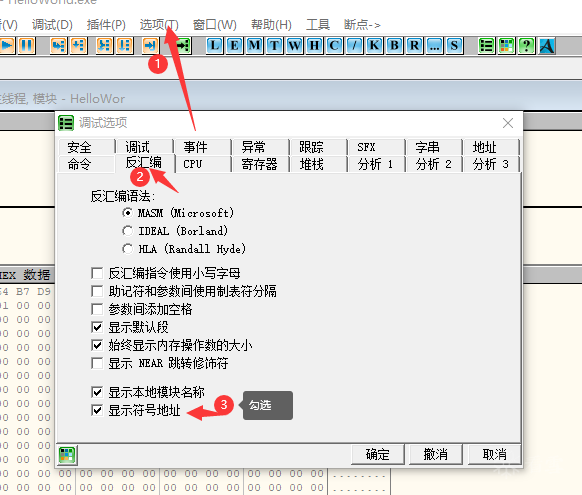Open the Threads window with T button
This screenshot has width=582, height=495.
coord(275,46)
